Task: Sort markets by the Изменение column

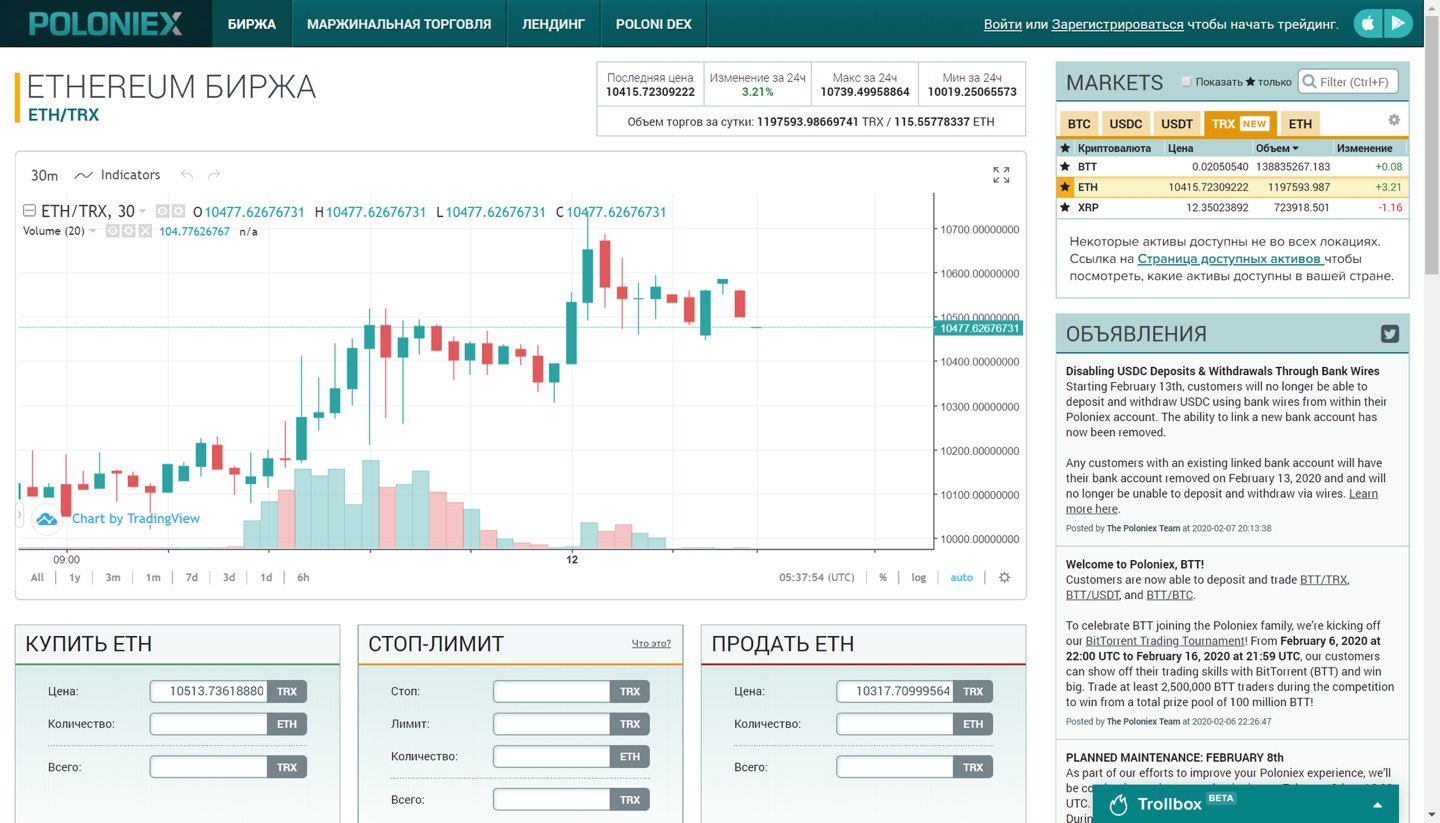Action: (x=1364, y=148)
